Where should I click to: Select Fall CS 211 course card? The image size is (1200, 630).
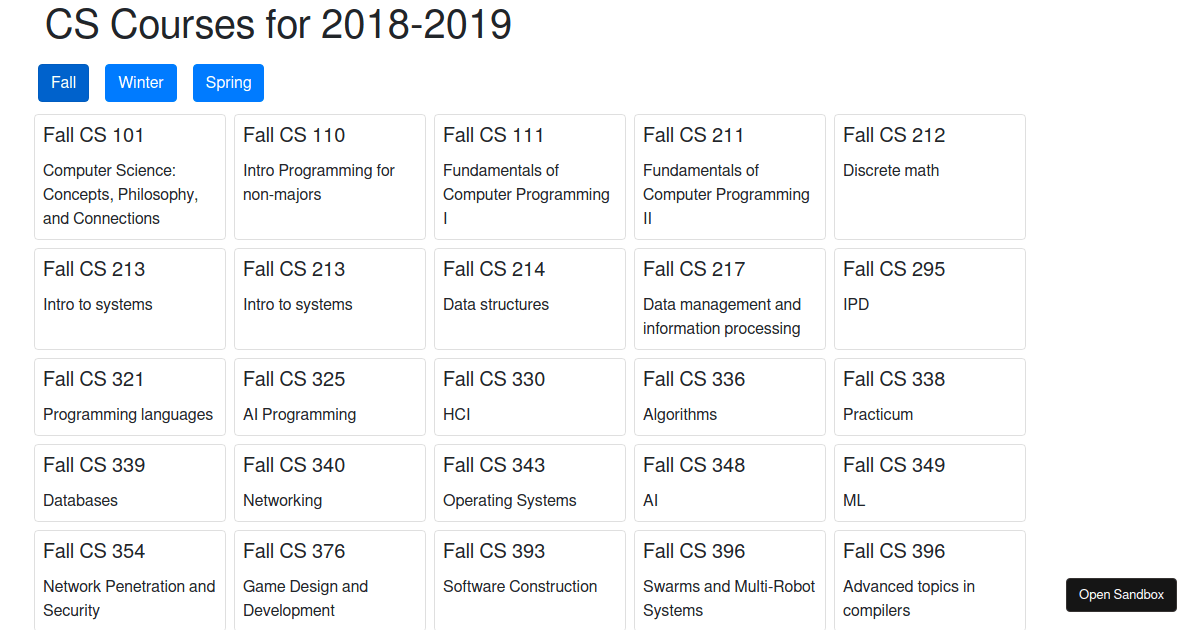[730, 177]
